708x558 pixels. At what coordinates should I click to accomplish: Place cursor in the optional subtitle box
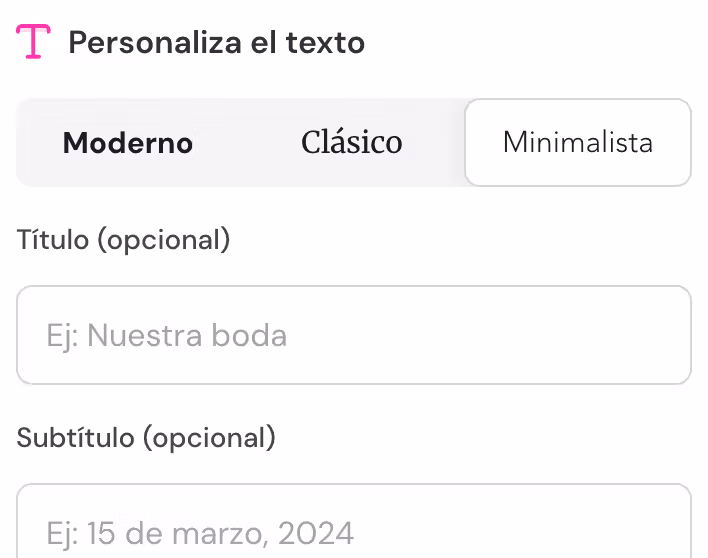[354, 525]
